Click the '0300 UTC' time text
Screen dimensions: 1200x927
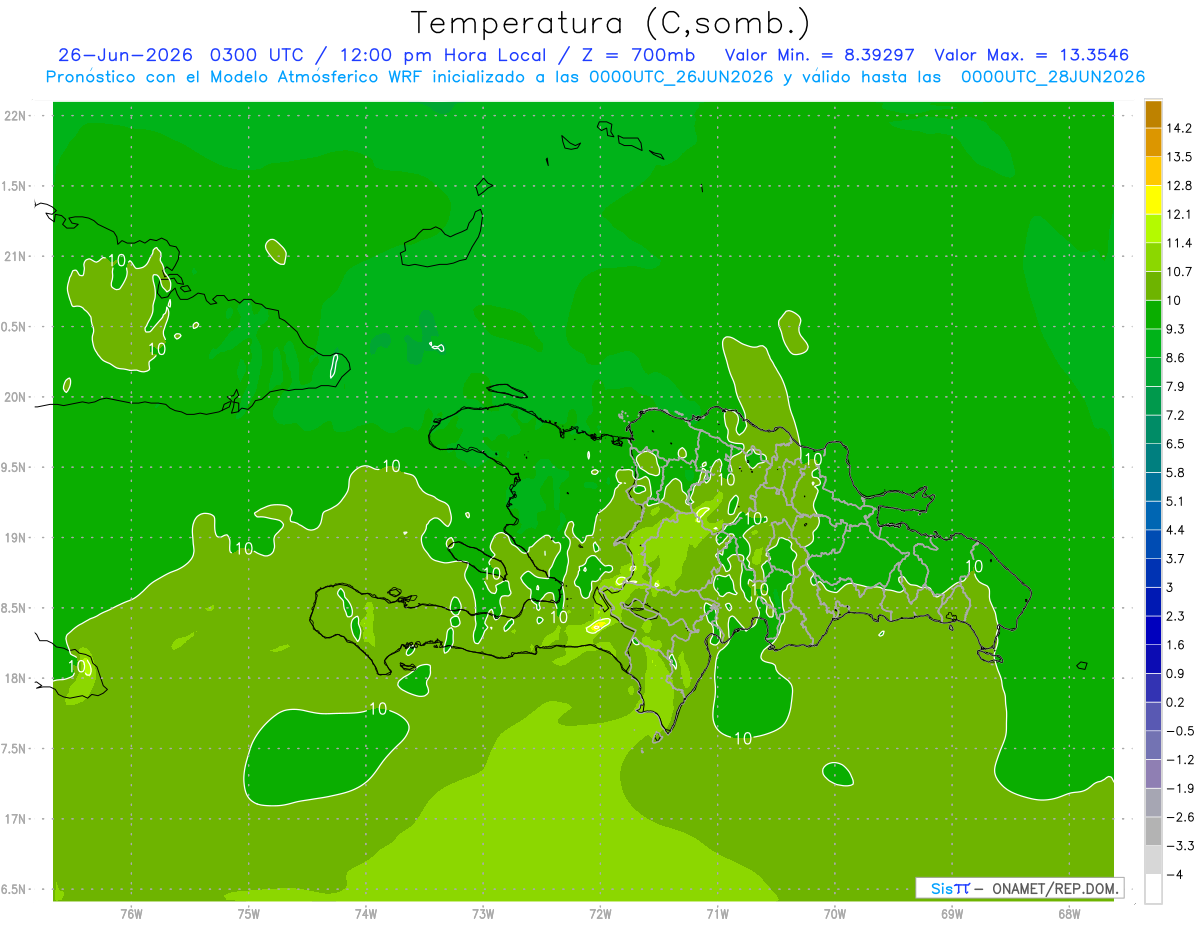[257, 55]
